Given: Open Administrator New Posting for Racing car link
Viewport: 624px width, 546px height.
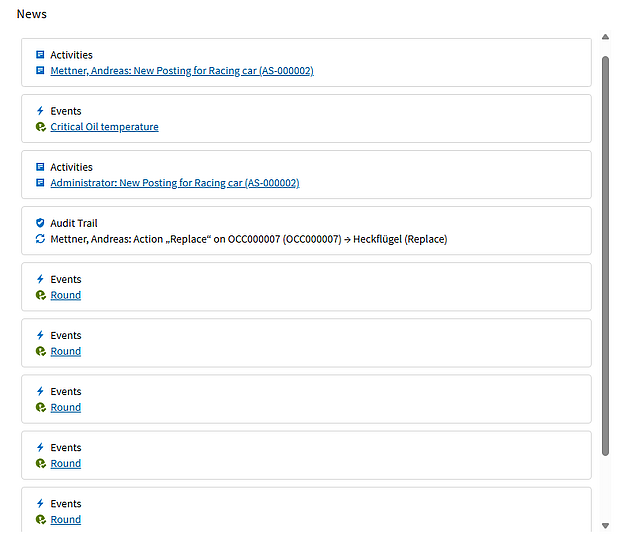Looking at the screenshot, I should pyautogui.click(x=175, y=183).
